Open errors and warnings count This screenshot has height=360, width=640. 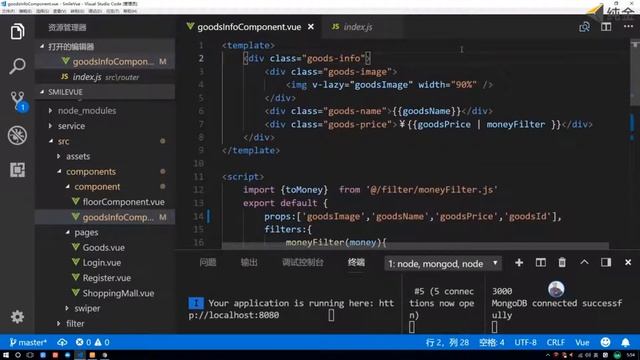tap(92, 342)
